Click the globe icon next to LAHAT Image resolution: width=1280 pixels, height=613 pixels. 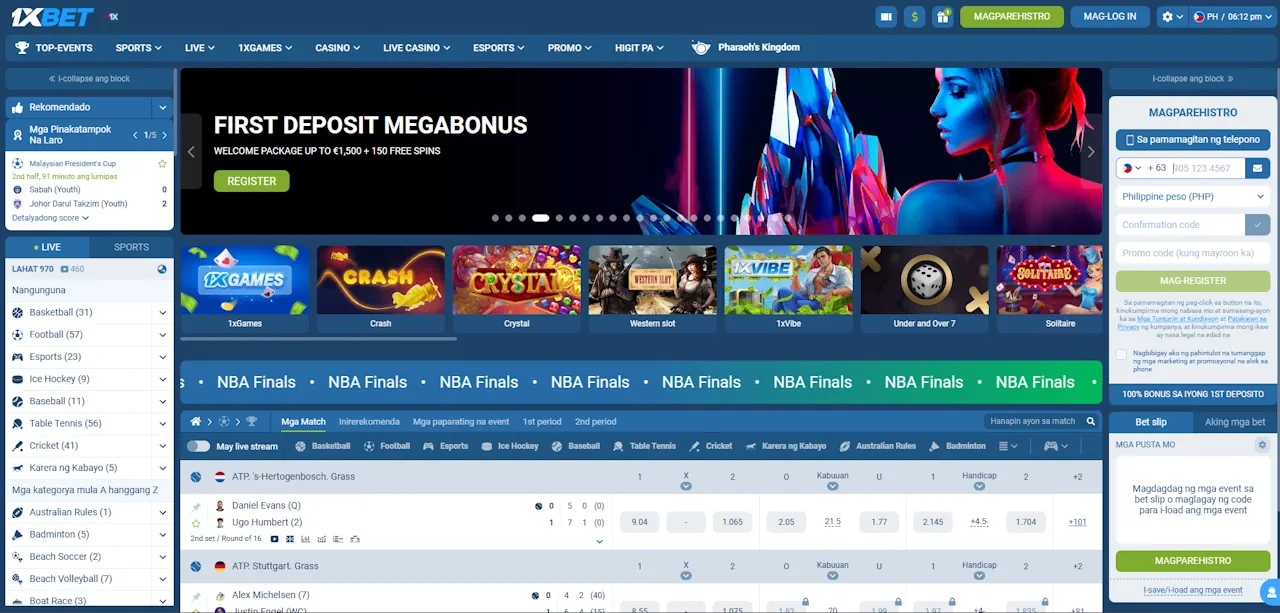[162, 269]
